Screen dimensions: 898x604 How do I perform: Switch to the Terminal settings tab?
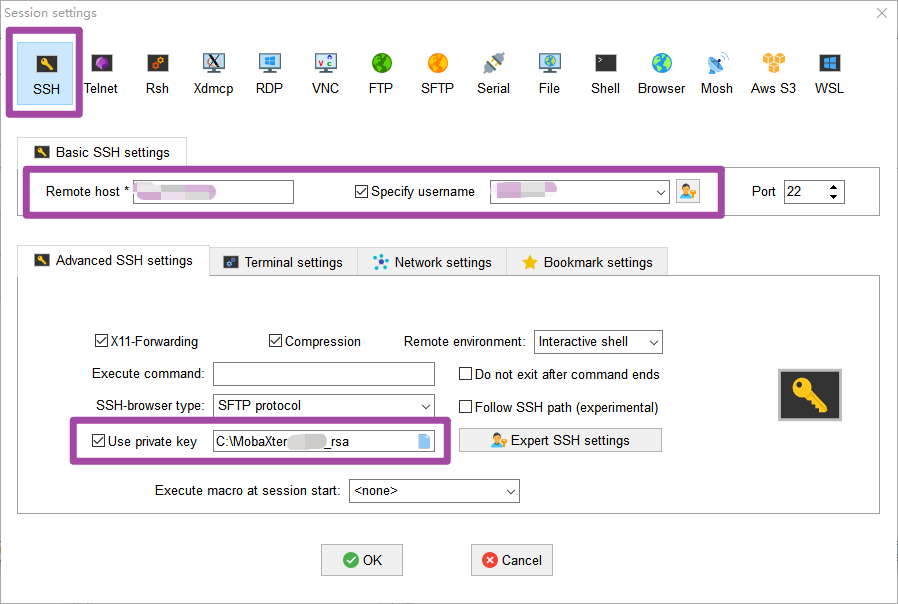(283, 262)
